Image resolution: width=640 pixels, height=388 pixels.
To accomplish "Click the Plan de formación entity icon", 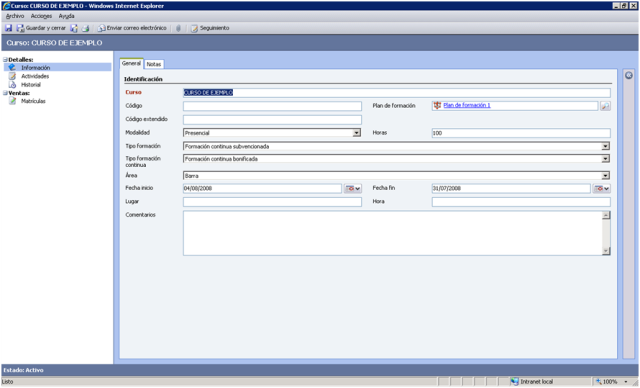I will click(437, 105).
